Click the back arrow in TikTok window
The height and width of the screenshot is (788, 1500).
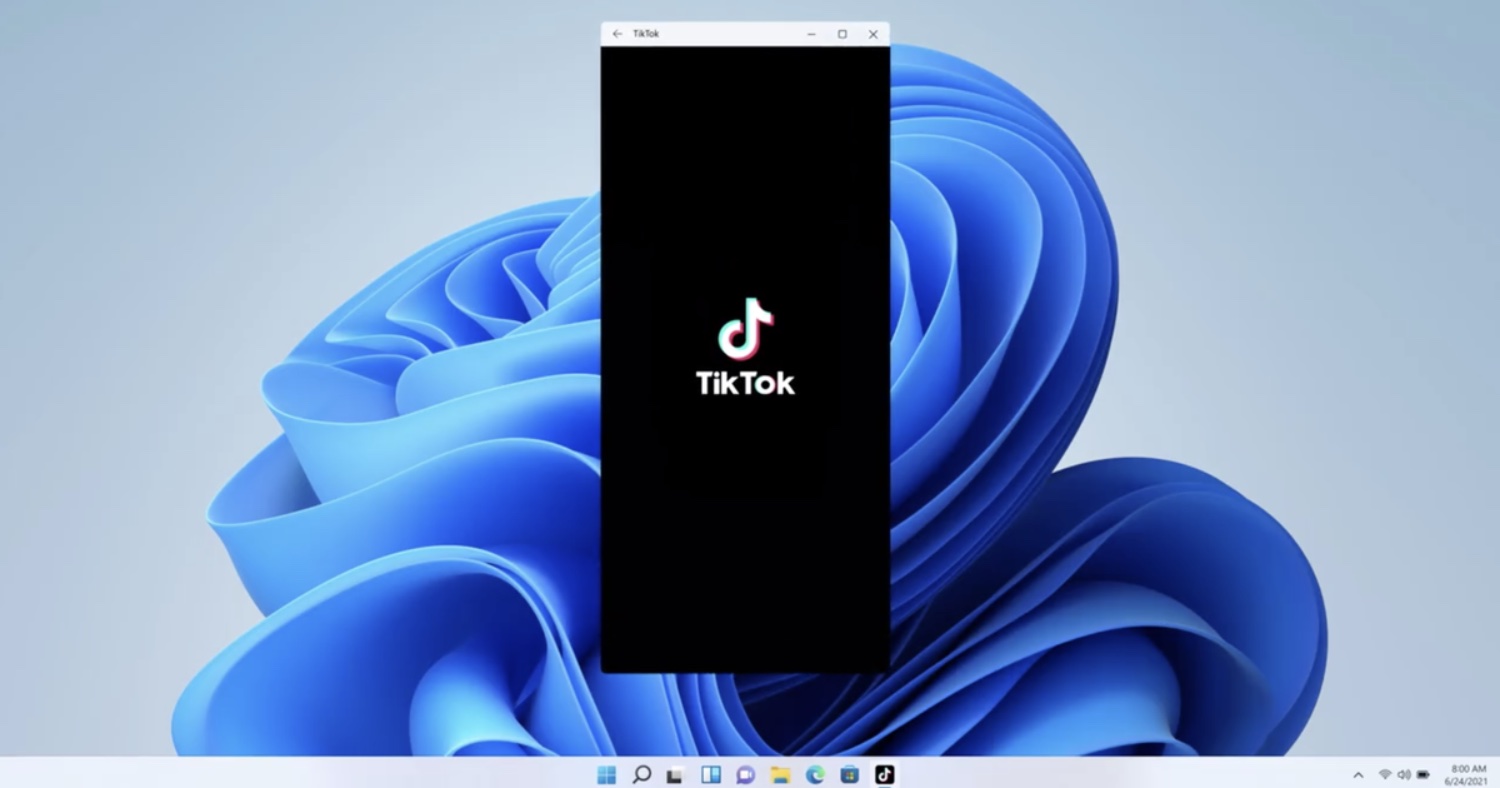point(617,34)
